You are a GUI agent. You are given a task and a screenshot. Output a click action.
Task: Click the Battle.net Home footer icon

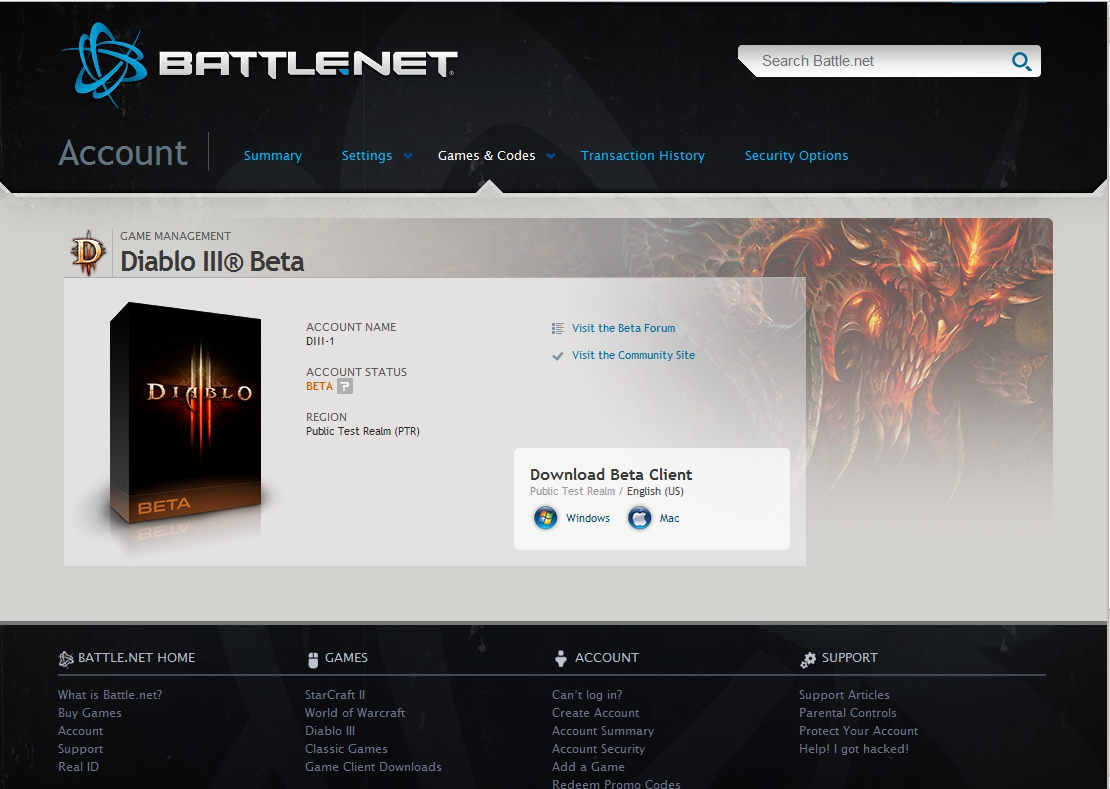pyautogui.click(x=66, y=659)
